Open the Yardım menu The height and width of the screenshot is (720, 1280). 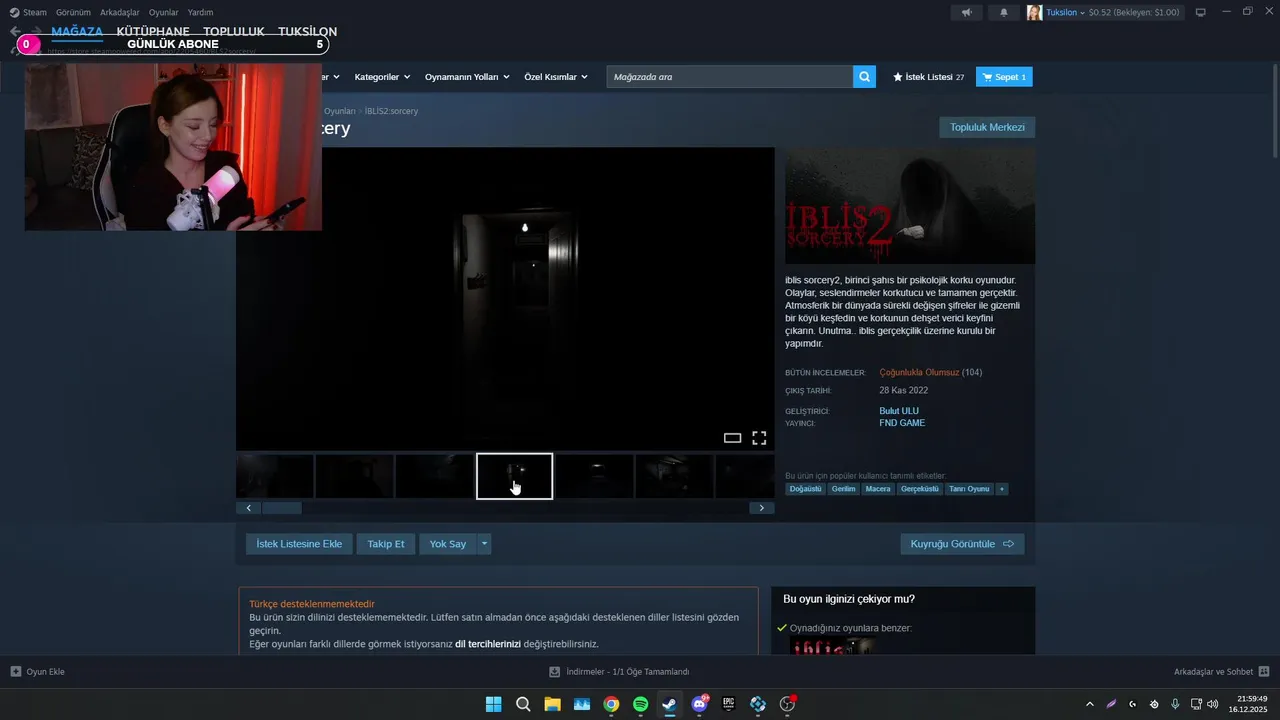pos(201,12)
